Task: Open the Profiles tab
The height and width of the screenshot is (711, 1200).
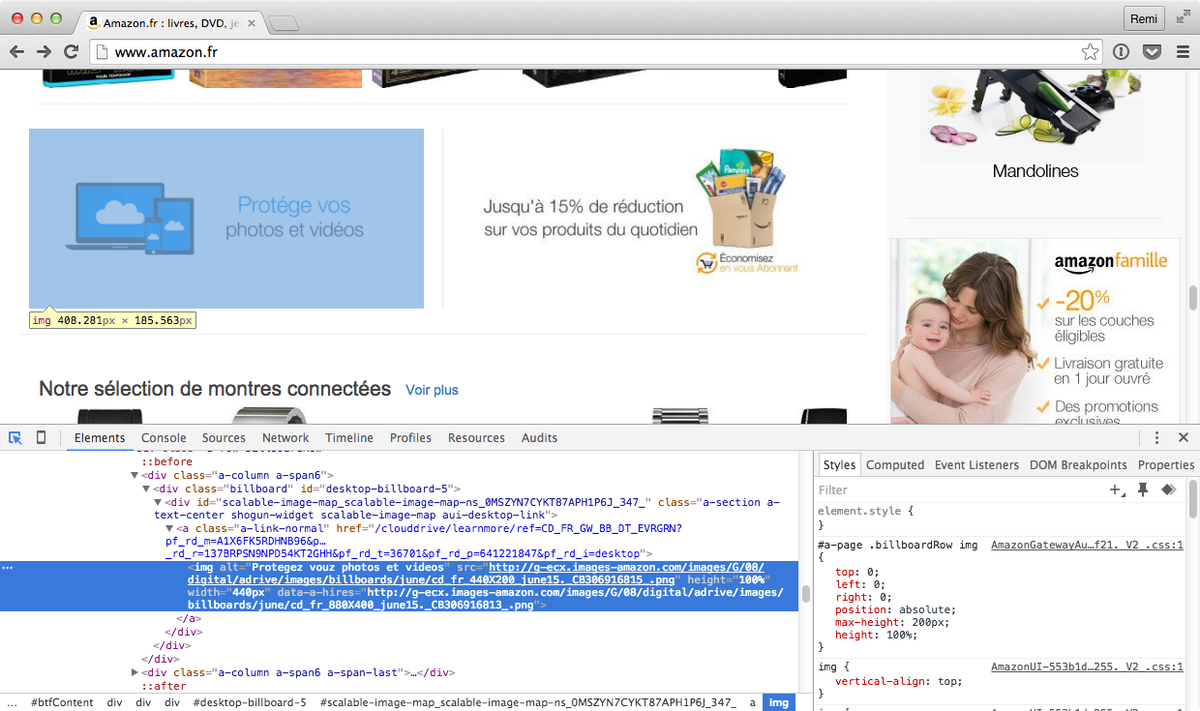Action: coord(410,438)
